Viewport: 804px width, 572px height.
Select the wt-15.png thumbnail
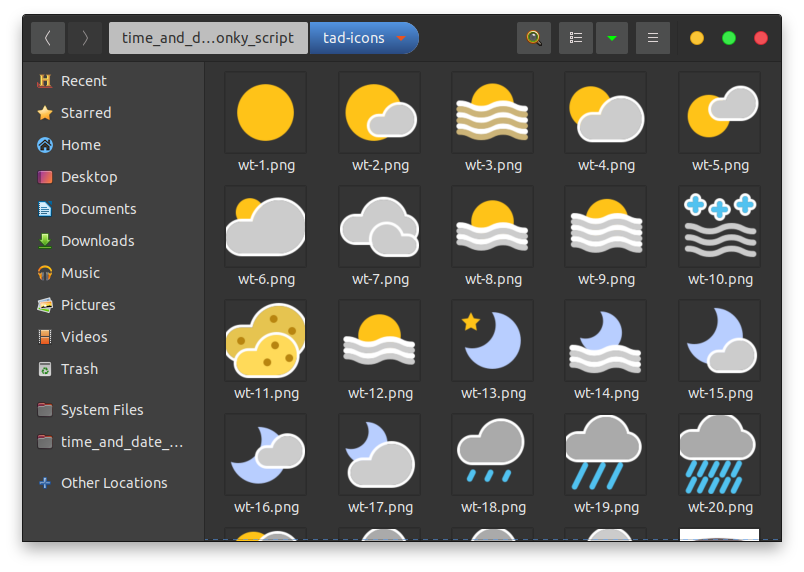click(x=719, y=341)
